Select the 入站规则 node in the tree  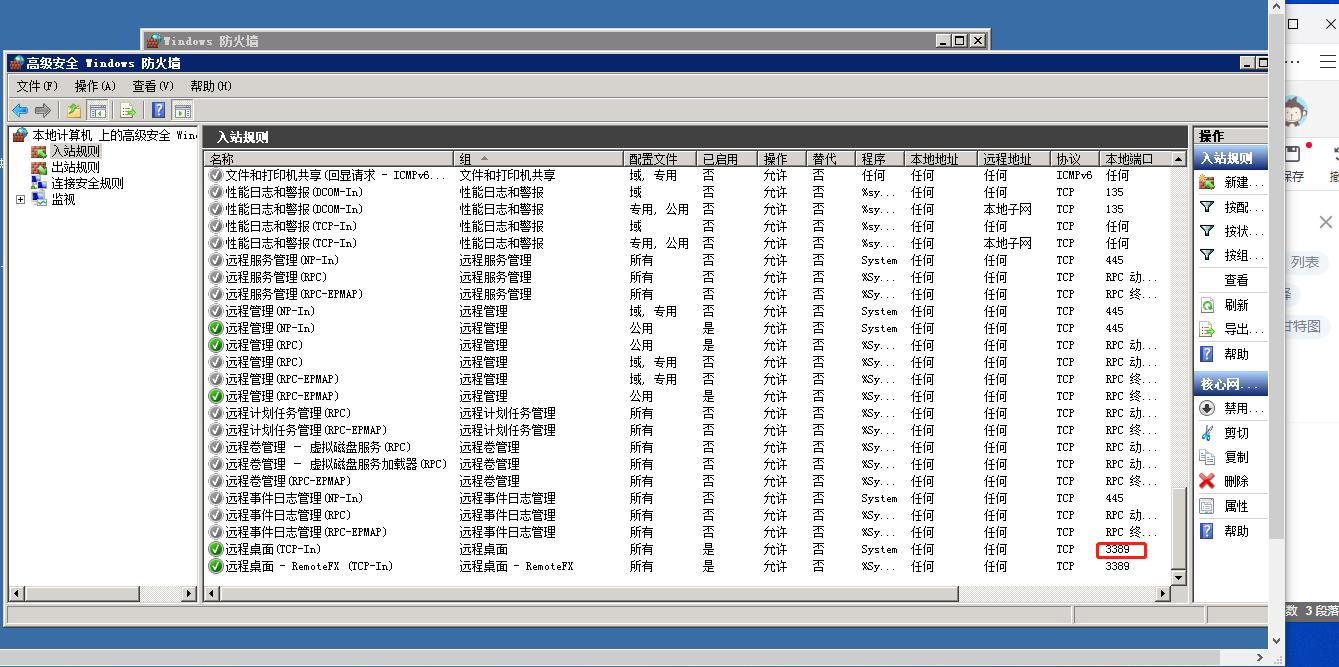(x=75, y=151)
